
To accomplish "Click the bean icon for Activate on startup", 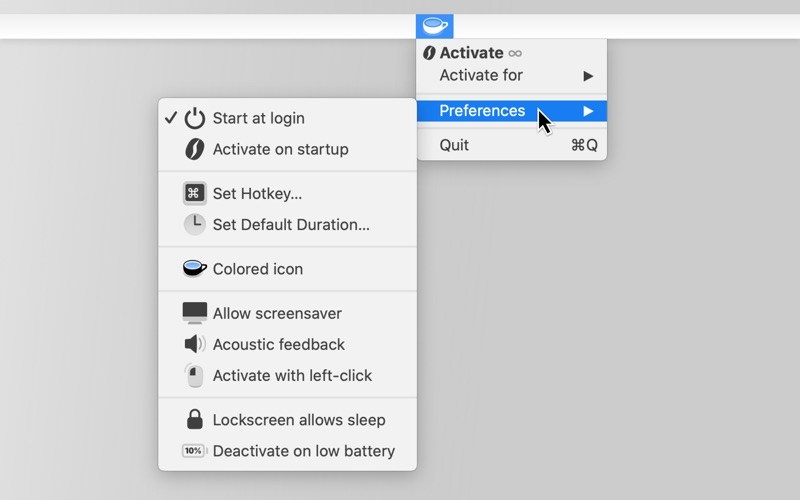I will [x=195, y=150].
